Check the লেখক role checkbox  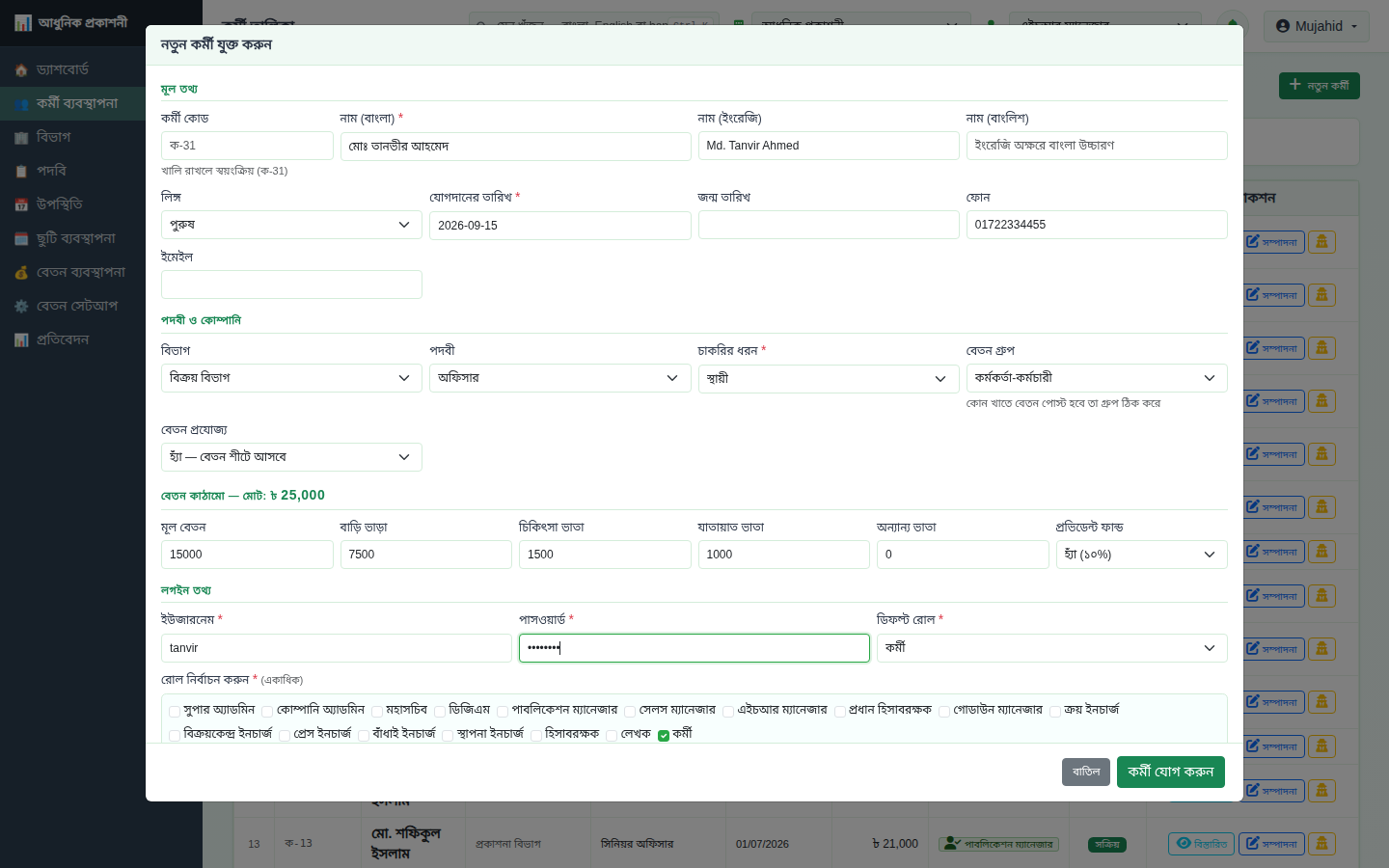click(612, 735)
